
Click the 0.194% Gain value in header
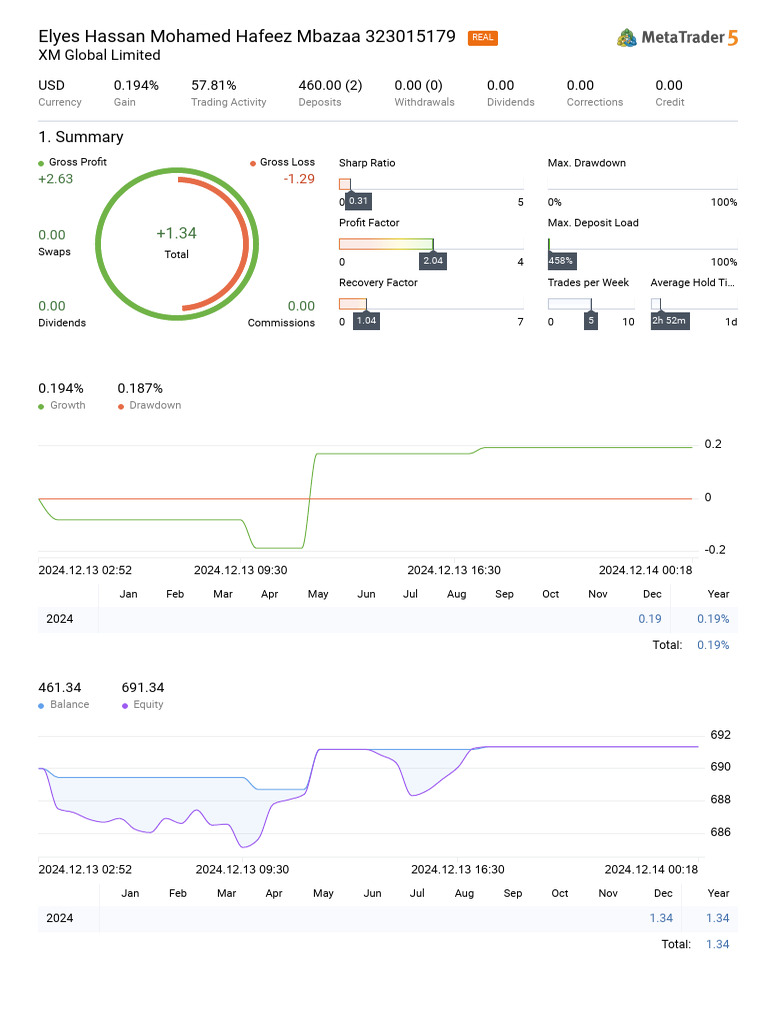136,86
